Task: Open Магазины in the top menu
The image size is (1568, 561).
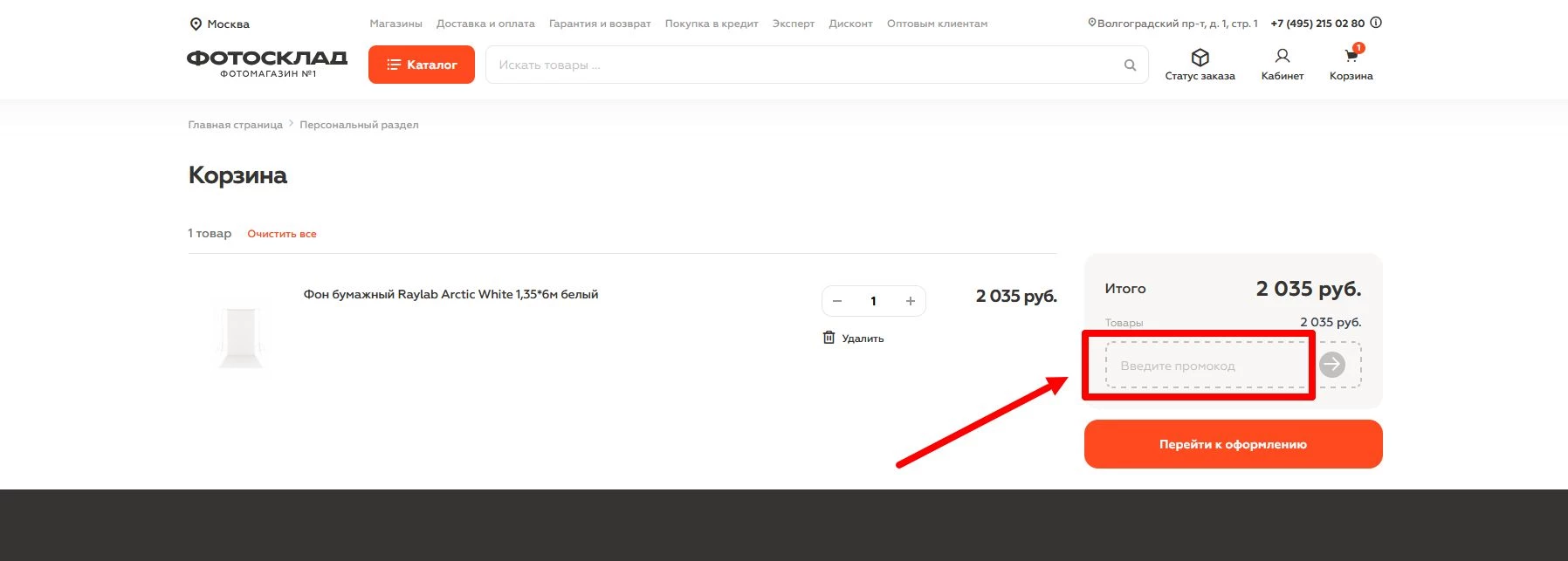Action: 395,24
